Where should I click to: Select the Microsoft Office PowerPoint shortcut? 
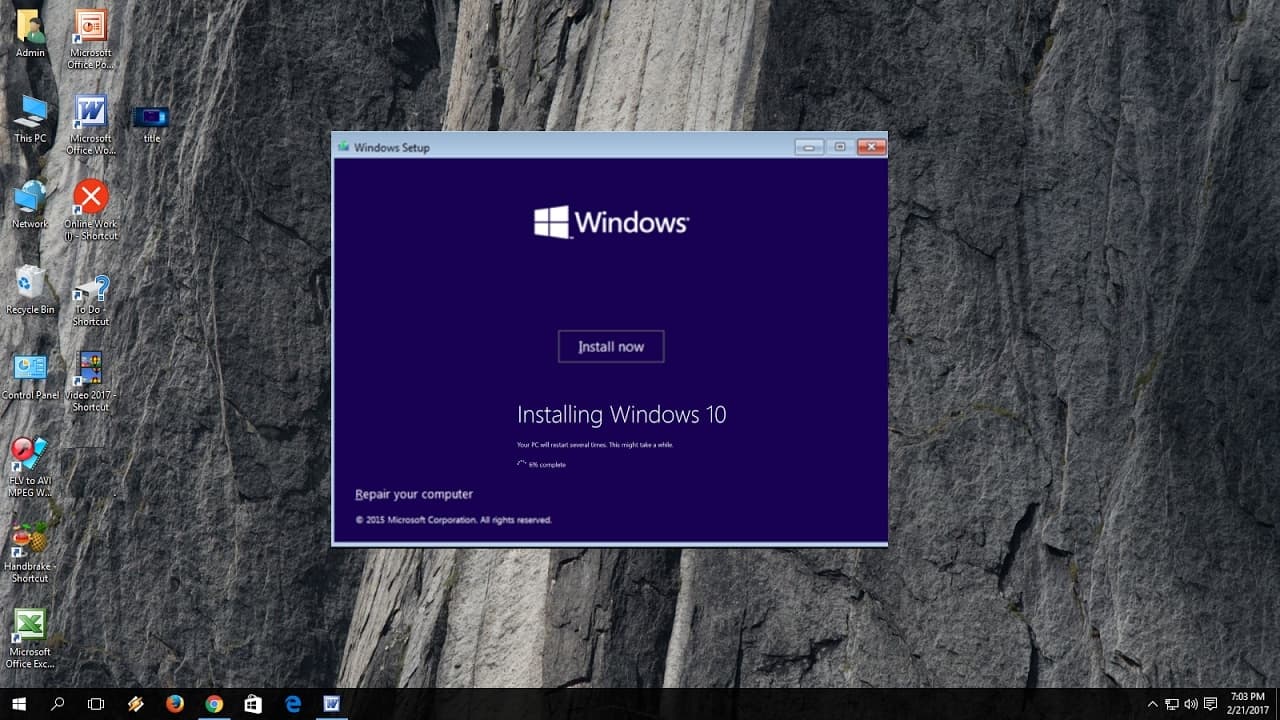coord(91,39)
